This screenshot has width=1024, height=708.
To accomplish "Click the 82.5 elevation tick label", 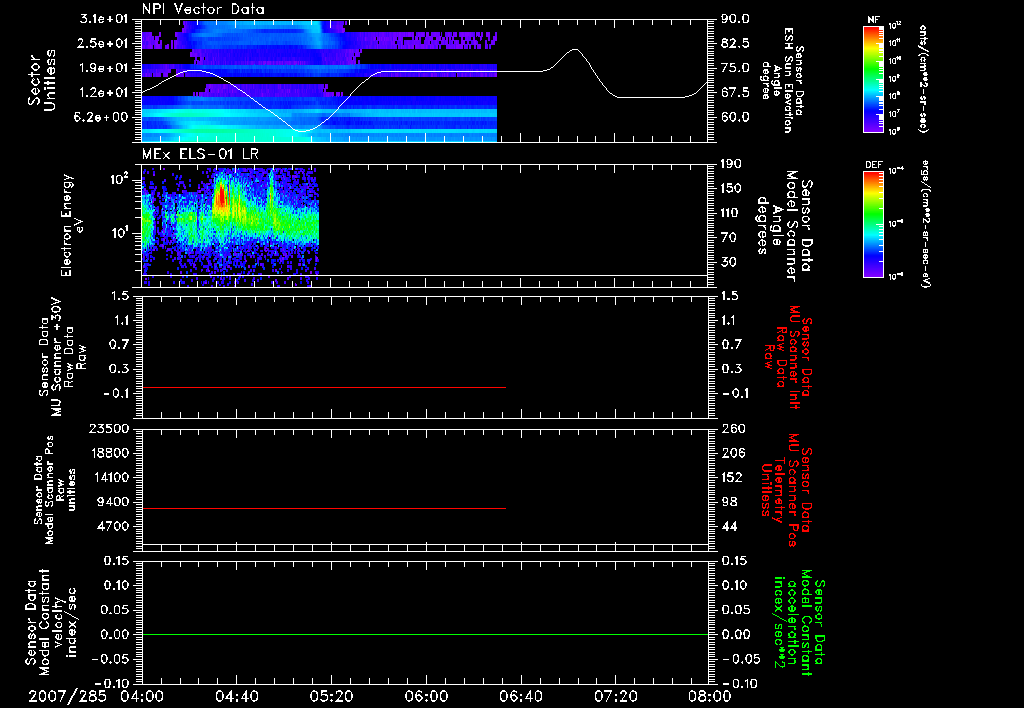I will pos(735,44).
